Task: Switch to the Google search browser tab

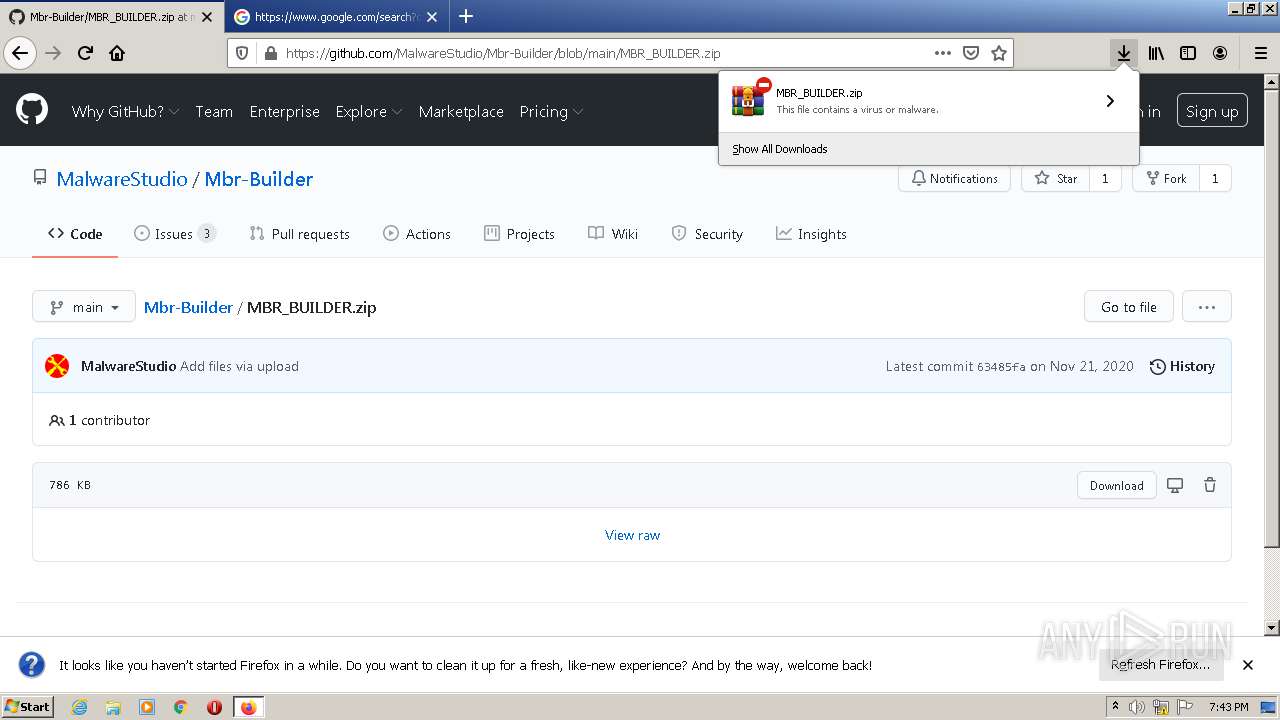Action: click(337, 16)
